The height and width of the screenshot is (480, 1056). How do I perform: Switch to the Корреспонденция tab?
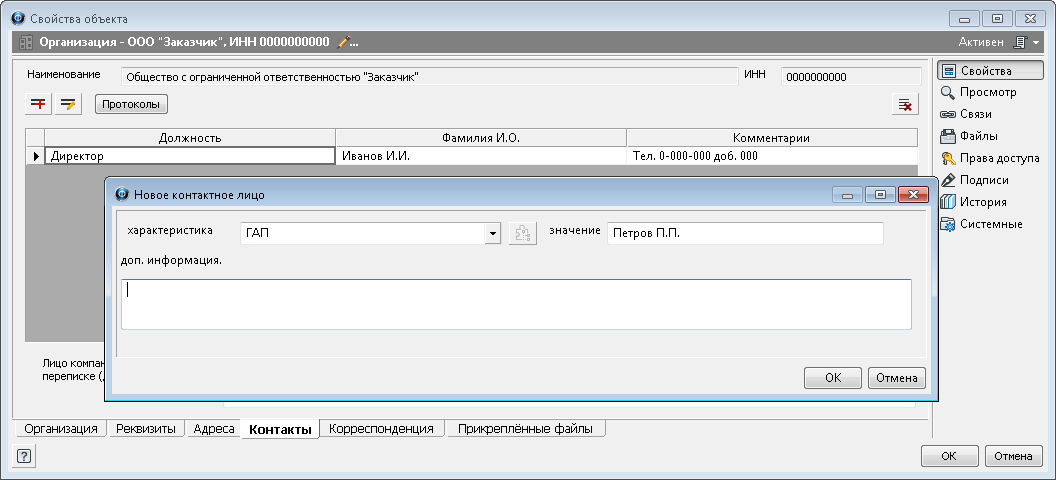click(381, 429)
